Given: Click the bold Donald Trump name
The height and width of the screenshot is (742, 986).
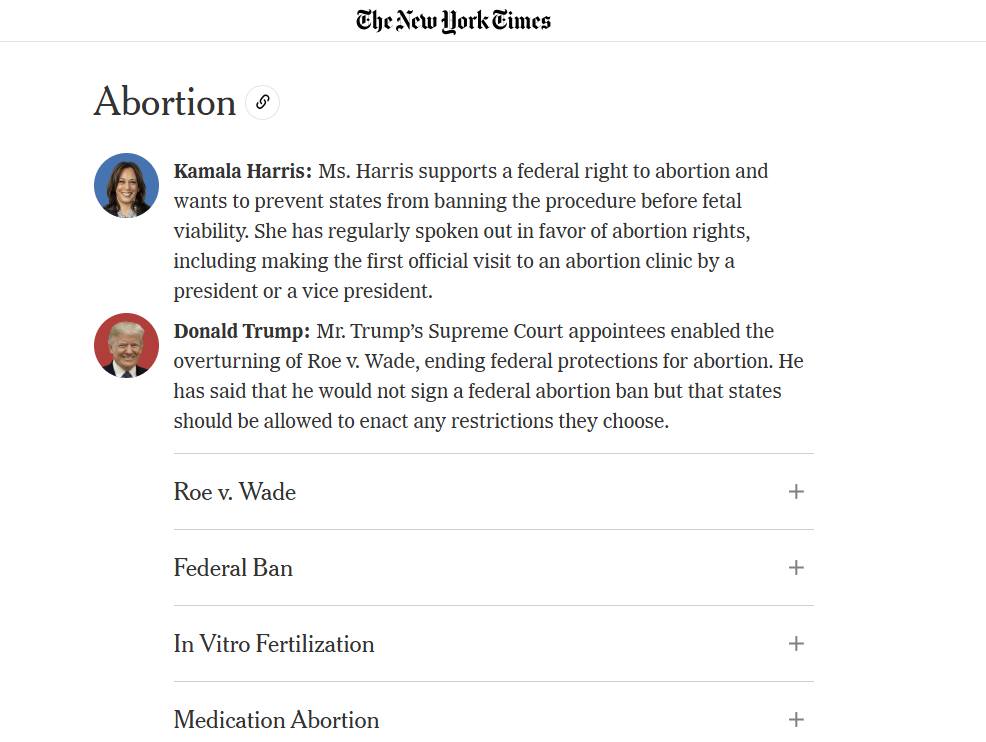Looking at the screenshot, I should point(241,331).
